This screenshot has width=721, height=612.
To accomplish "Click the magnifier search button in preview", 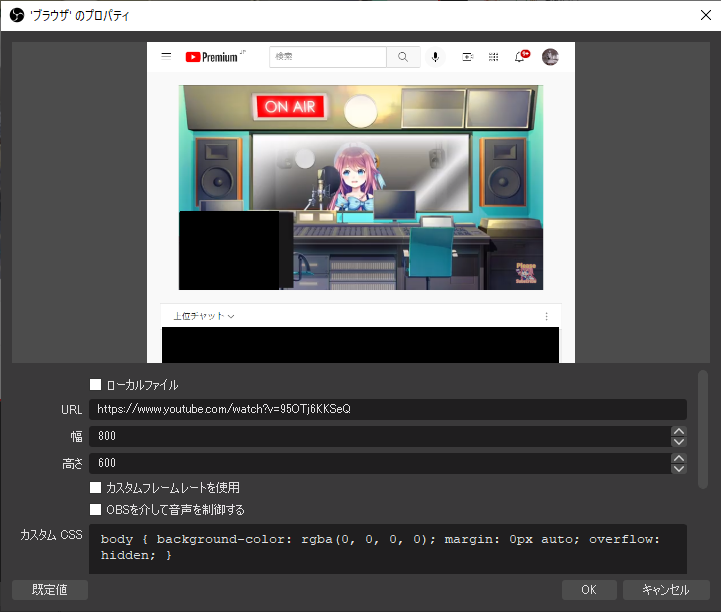I will [403, 57].
